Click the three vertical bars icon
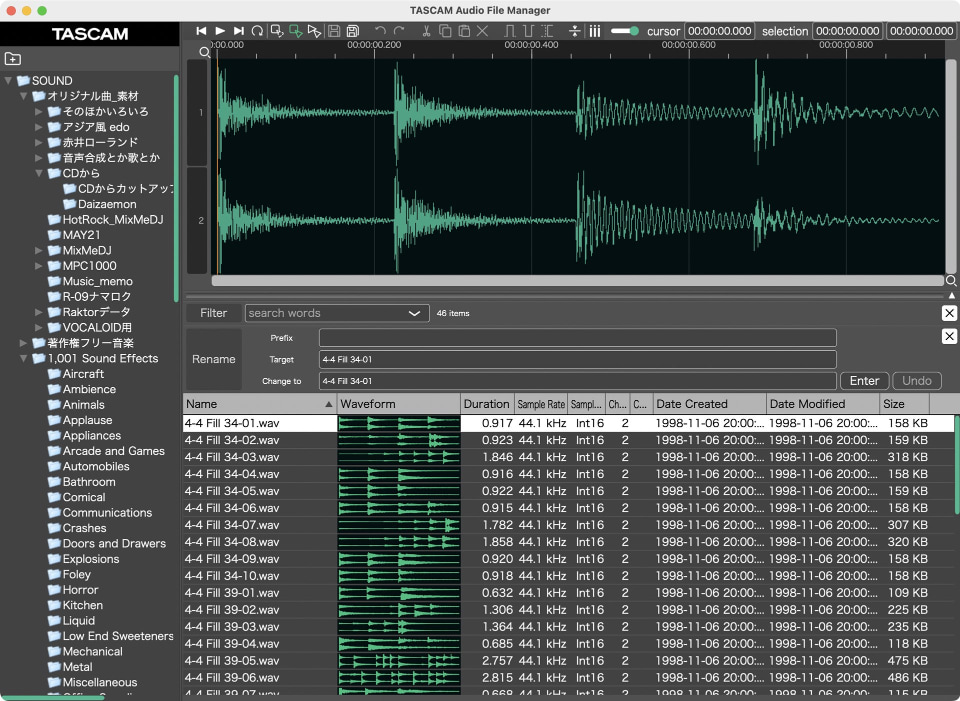The height and width of the screenshot is (701, 960). pyautogui.click(x=595, y=32)
